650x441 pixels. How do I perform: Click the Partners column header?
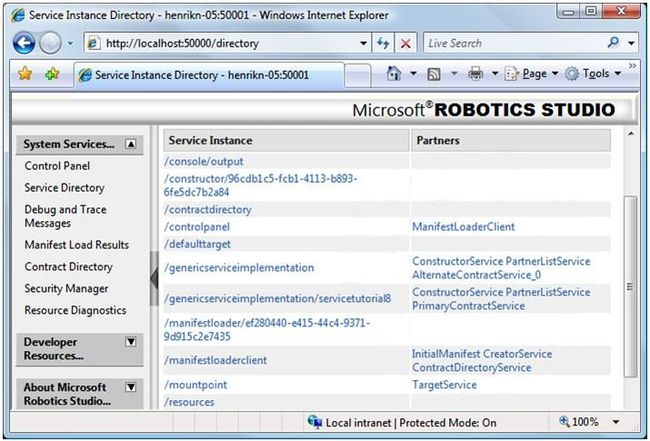[x=511, y=141]
